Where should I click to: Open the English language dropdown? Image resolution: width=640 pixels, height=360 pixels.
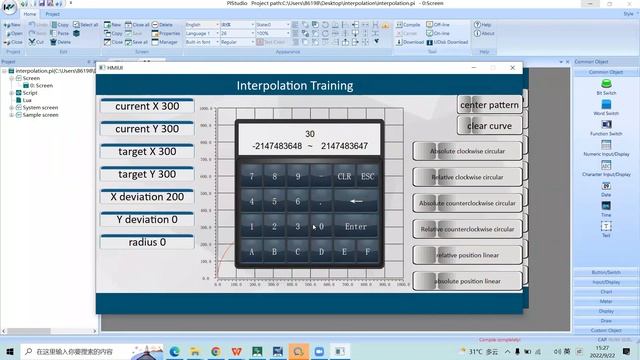pyautogui.click(x=202, y=24)
